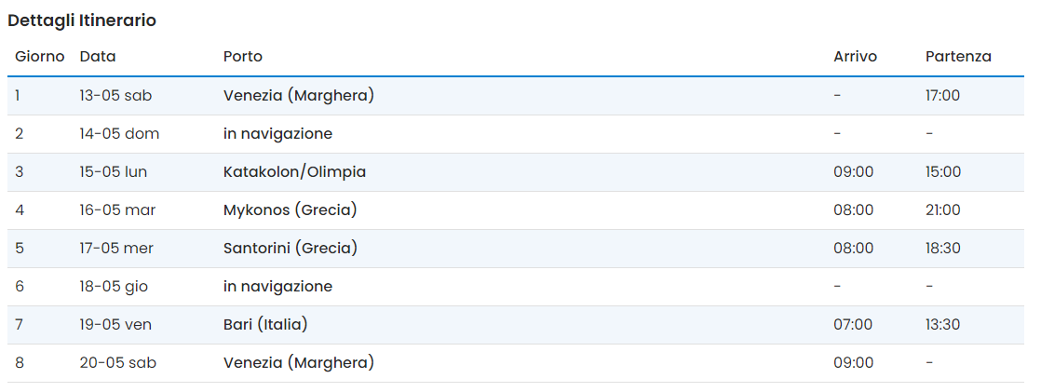Select the 15:00 Katakolon departure time
This screenshot has width=1042, height=392.
(x=943, y=172)
